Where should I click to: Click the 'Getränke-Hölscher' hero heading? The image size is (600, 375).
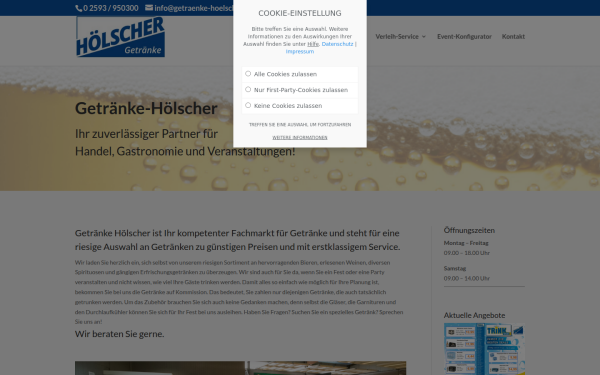(146, 108)
